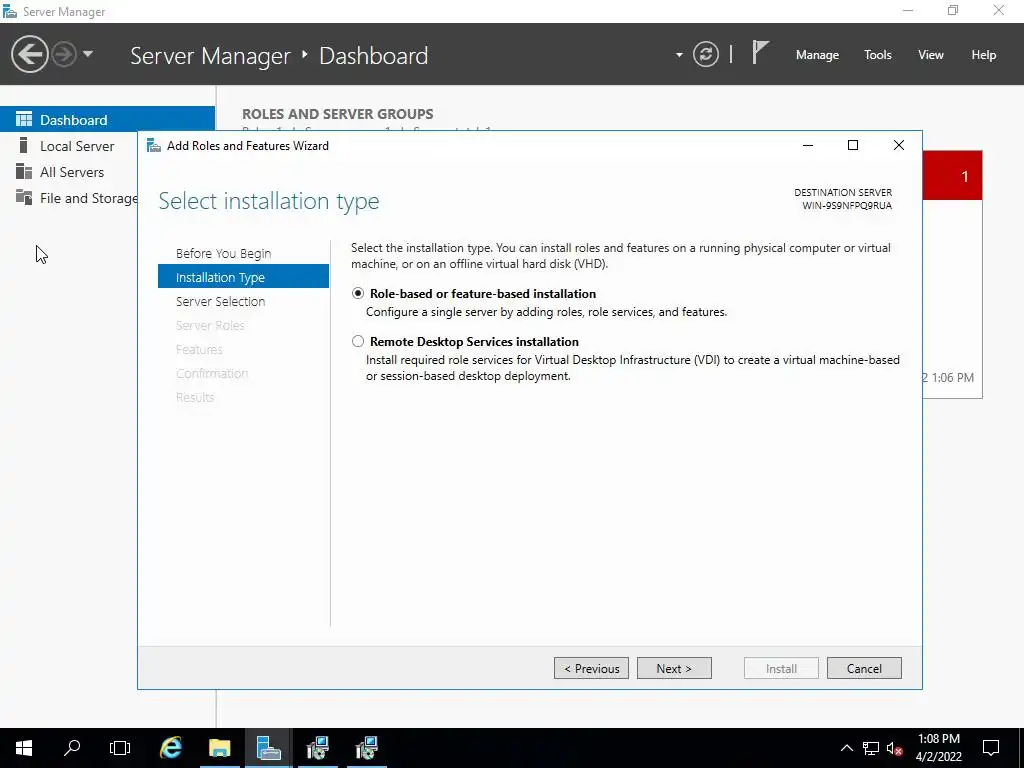Click the ROLES AND SERVER GROUPS heading
Viewport: 1024px width, 768px height.
coord(338,114)
